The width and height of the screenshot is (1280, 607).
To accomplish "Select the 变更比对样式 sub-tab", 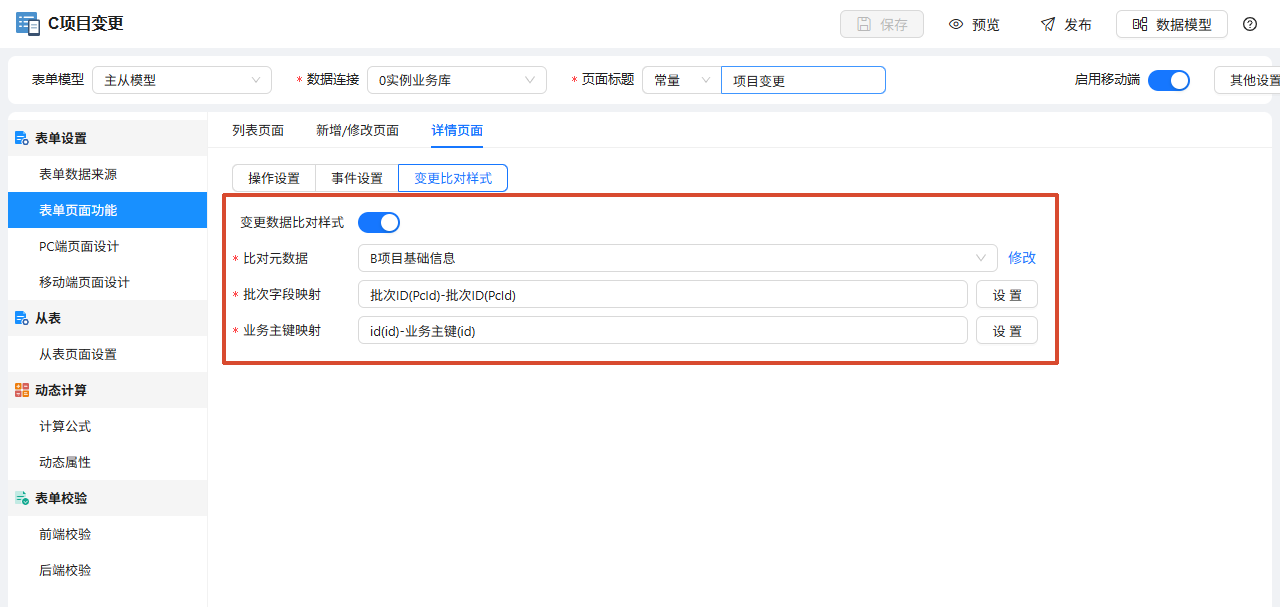I will pyautogui.click(x=453, y=178).
